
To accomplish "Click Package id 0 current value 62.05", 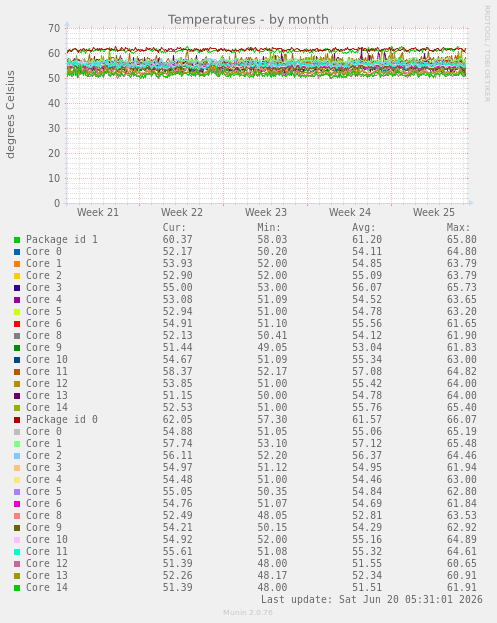I will coord(177,420).
